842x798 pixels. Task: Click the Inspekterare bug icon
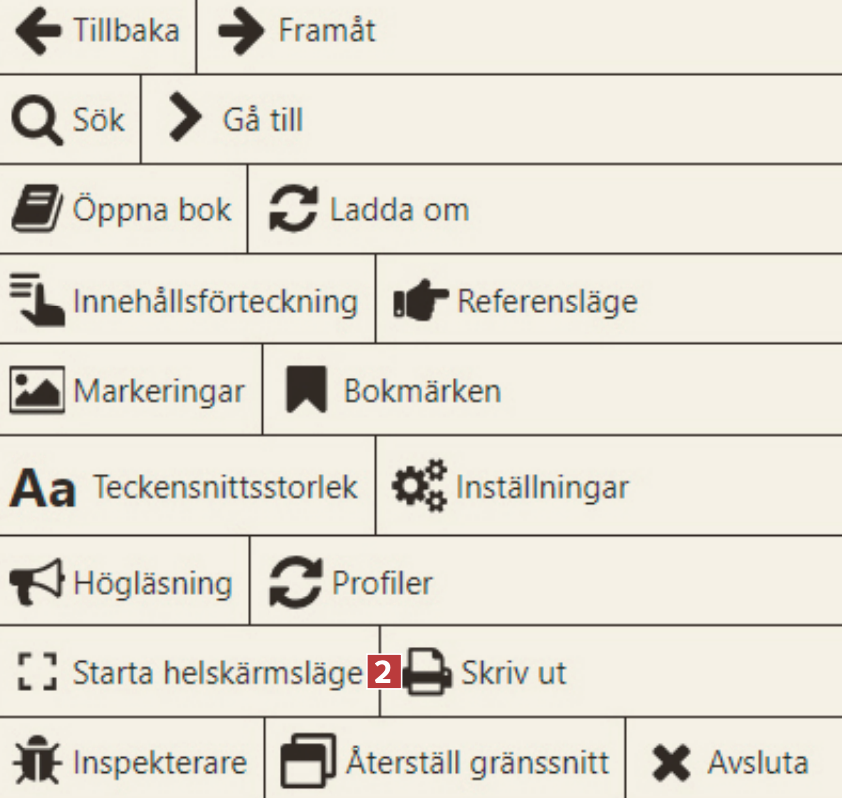(38, 764)
